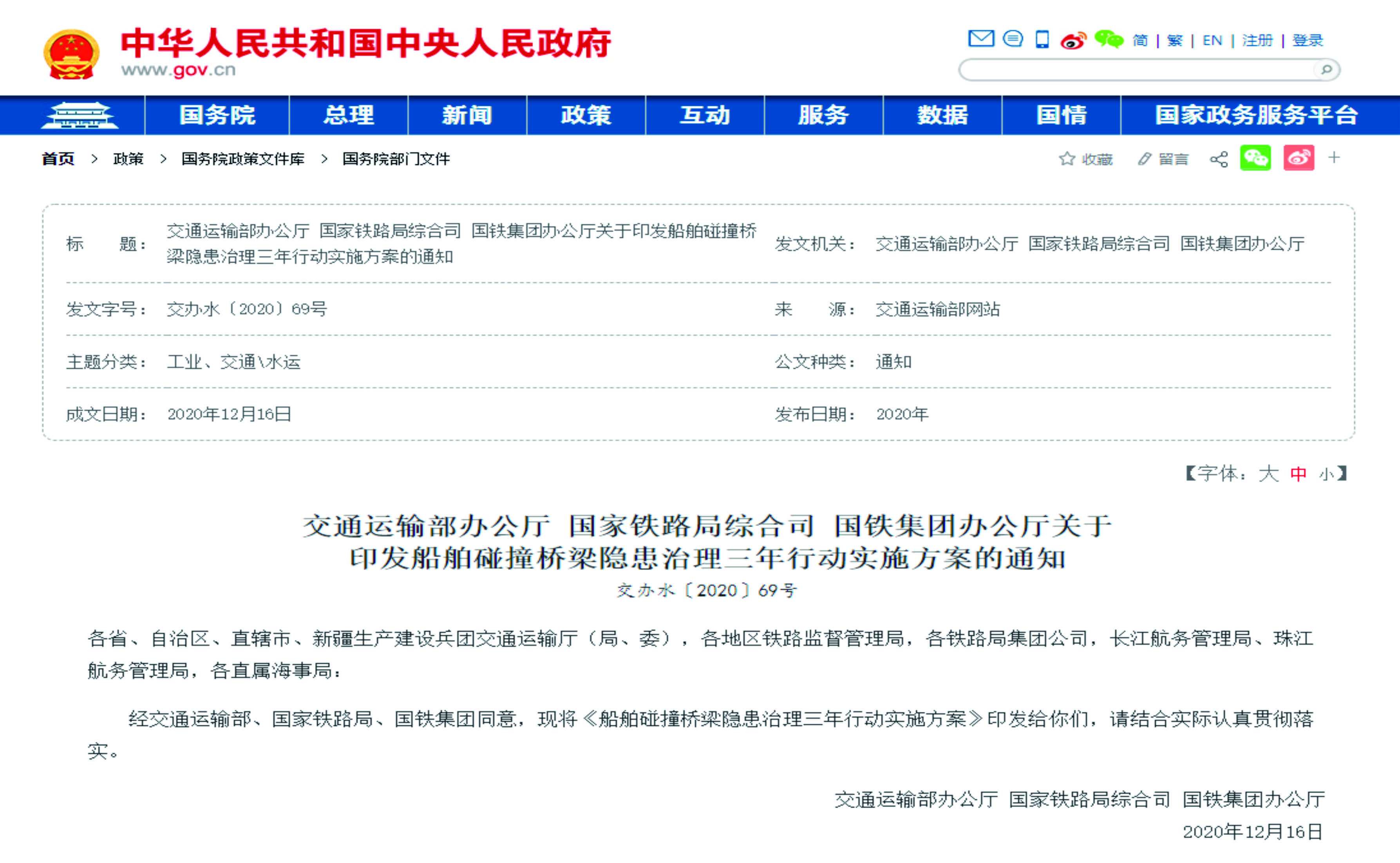Click the search magnifier icon
This screenshot has width=1400, height=863.
coord(1326,70)
